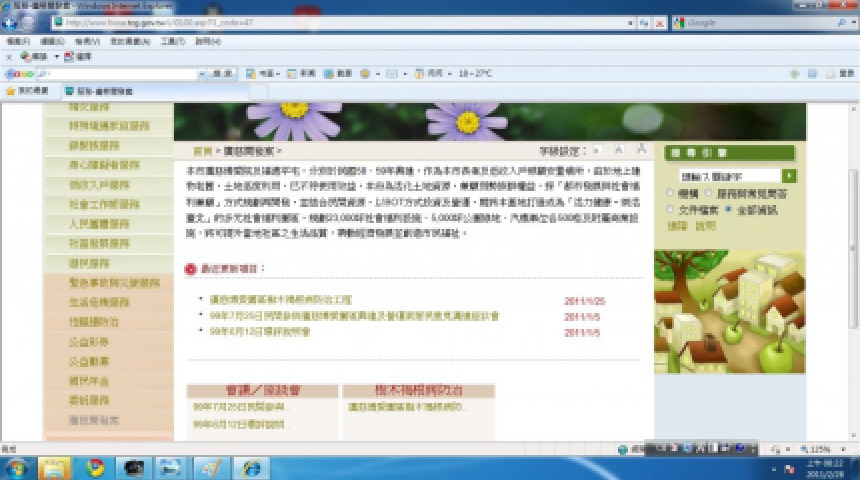Click the 首頁 breadcrumb link
Image resolution: width=860 pixels, height=480 pixels.
(x=201, y=152)
